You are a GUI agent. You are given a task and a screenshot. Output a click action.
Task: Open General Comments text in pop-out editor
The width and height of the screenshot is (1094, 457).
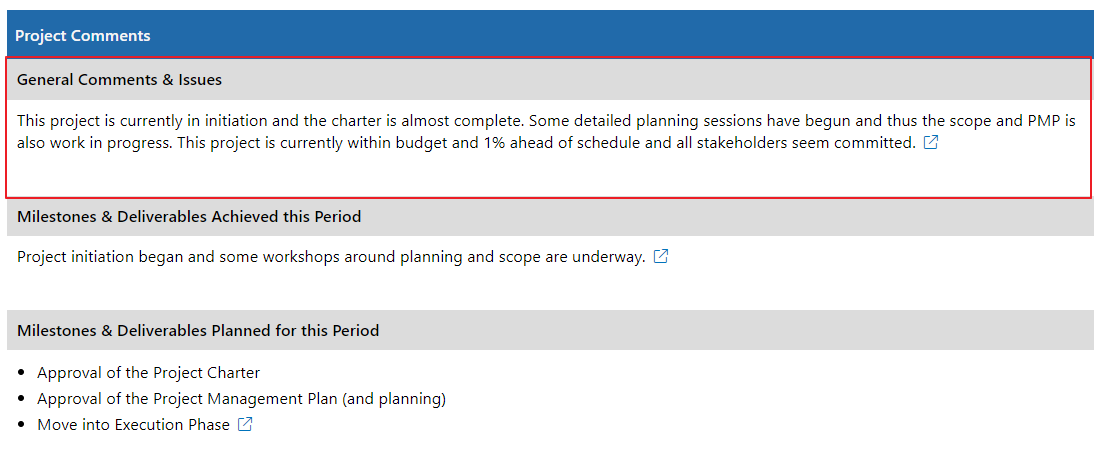tap(930, 142)
